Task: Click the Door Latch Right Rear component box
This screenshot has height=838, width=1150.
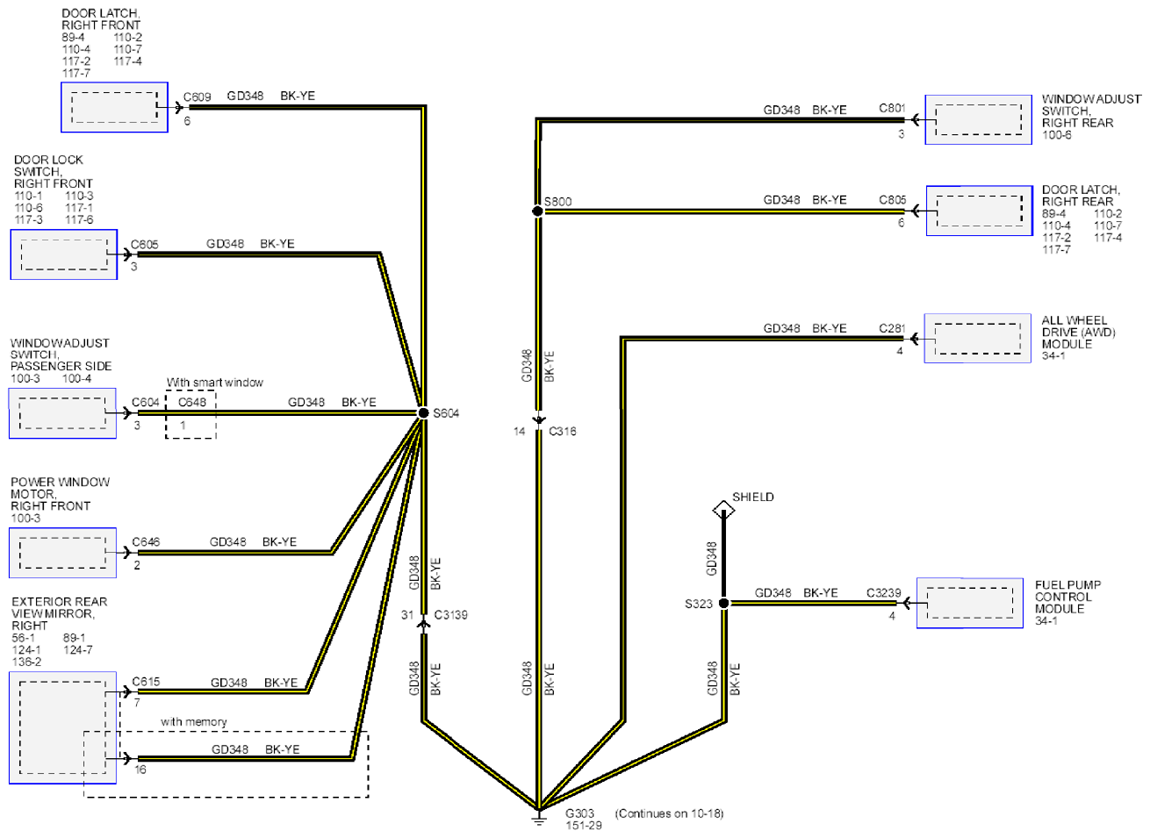Action: (979, 211)
